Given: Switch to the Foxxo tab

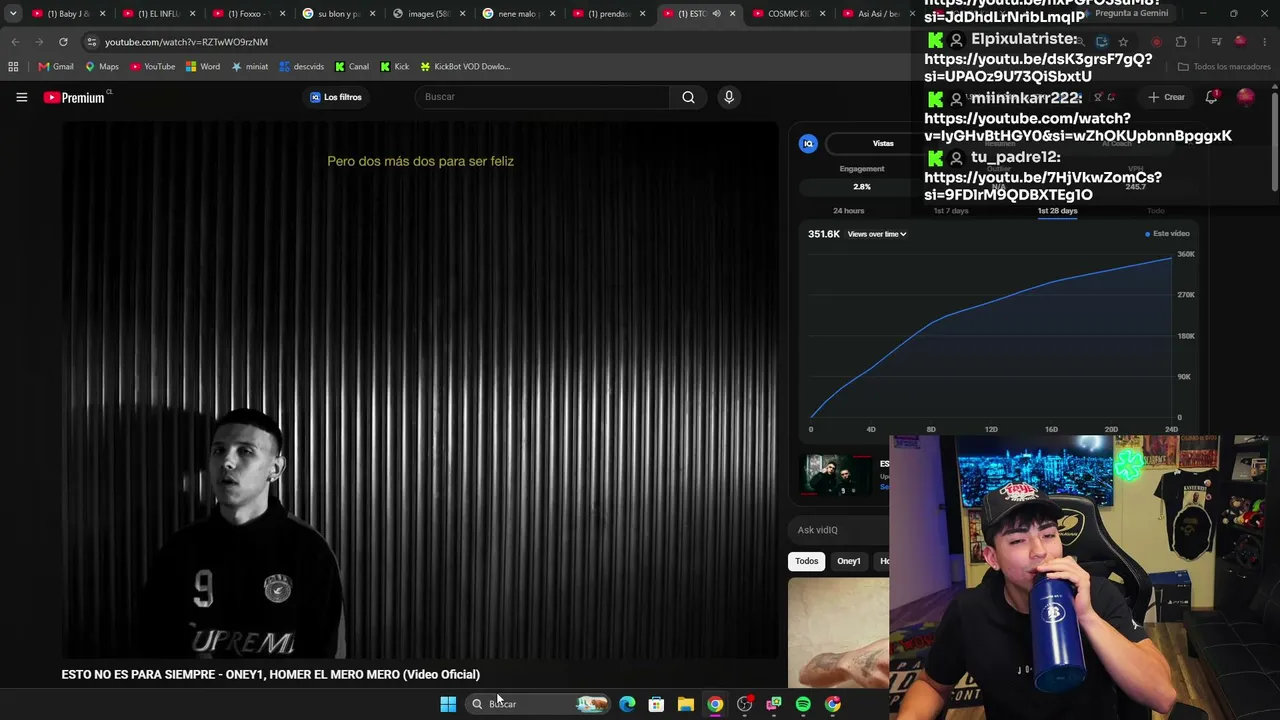Looking at the screenshot, I should (x=246, y=14).
